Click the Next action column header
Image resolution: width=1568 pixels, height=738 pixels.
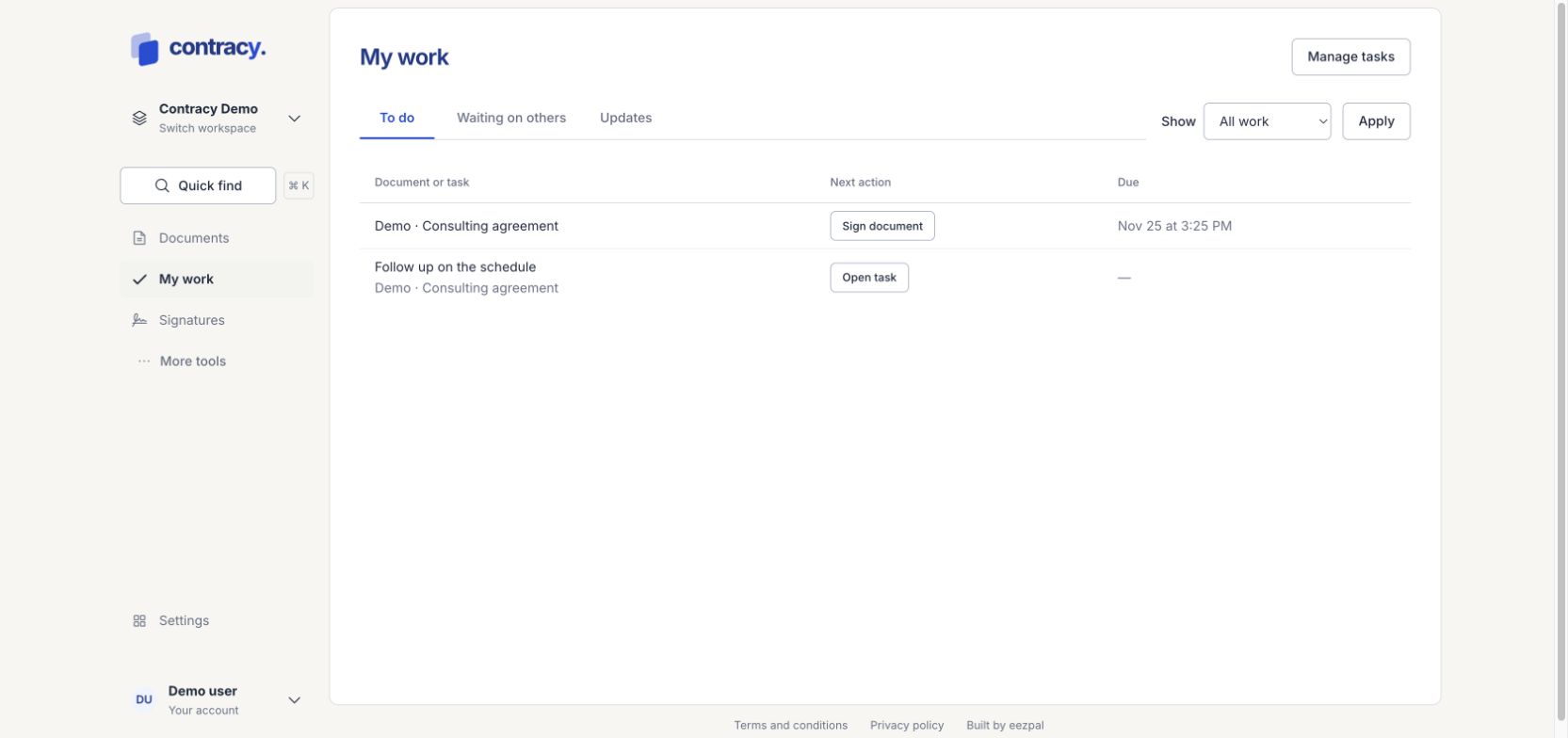[x=860, y=183]
